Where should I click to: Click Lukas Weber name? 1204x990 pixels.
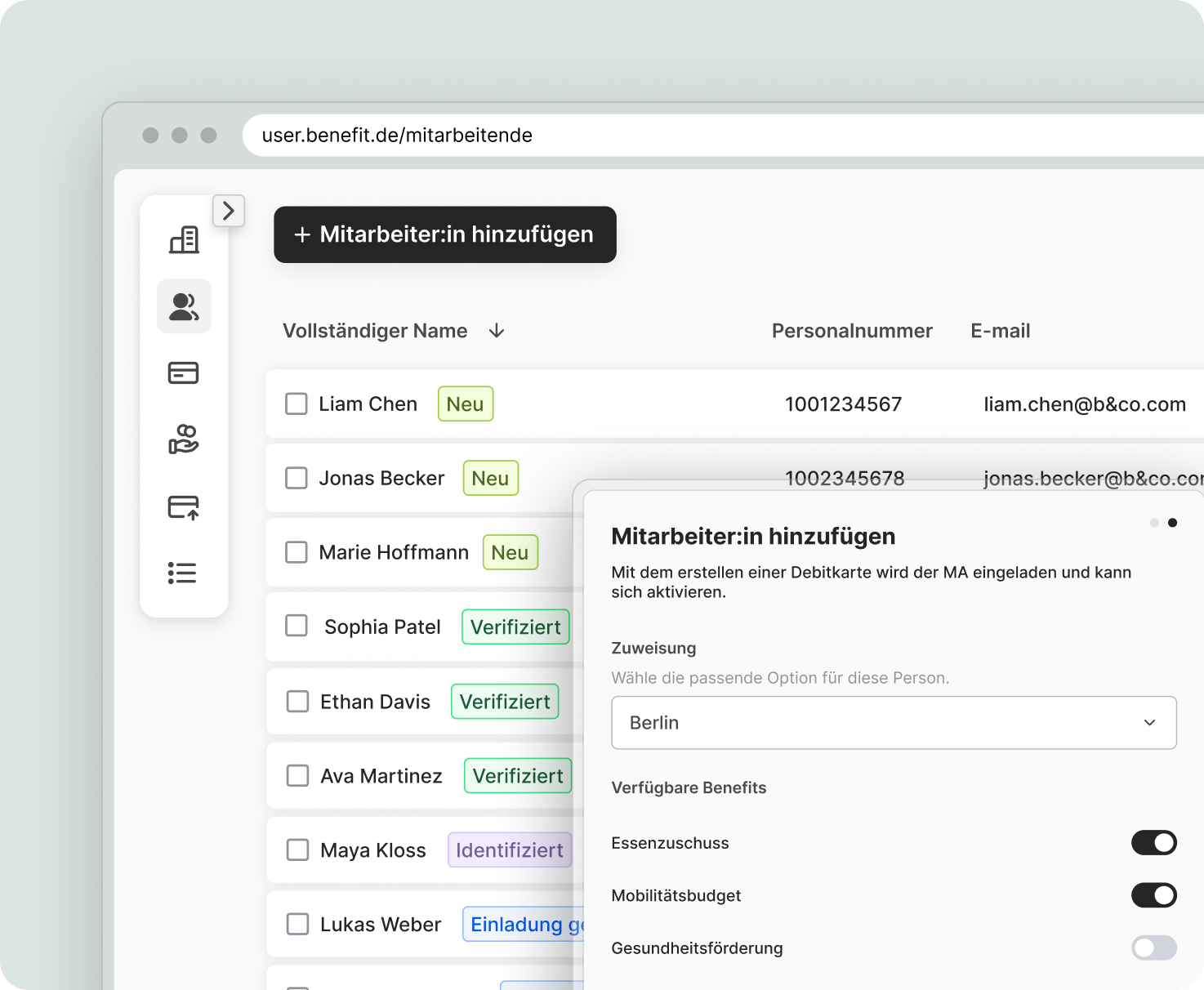click(x=381, y=925)
